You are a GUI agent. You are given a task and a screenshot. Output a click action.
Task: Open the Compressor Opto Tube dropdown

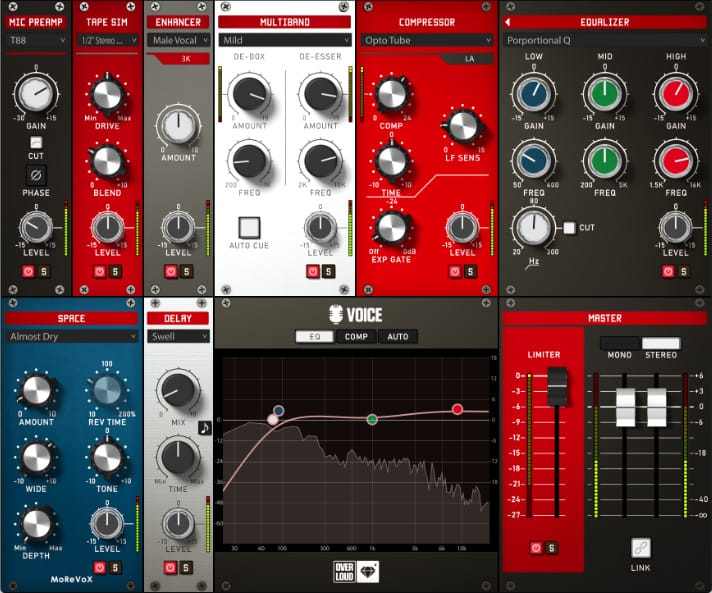click(427, 40)
